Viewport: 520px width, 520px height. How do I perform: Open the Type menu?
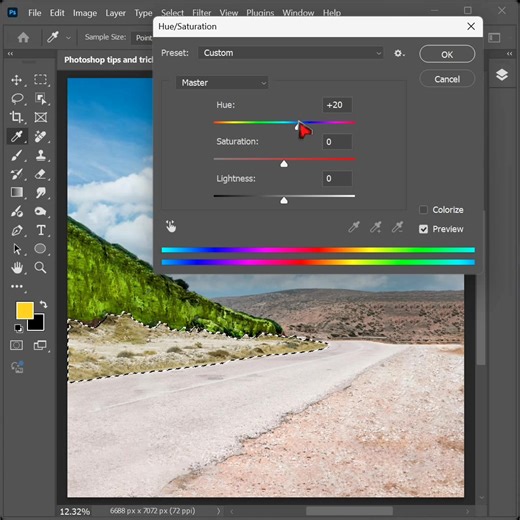pyautogui.click(x=143, y=13)
